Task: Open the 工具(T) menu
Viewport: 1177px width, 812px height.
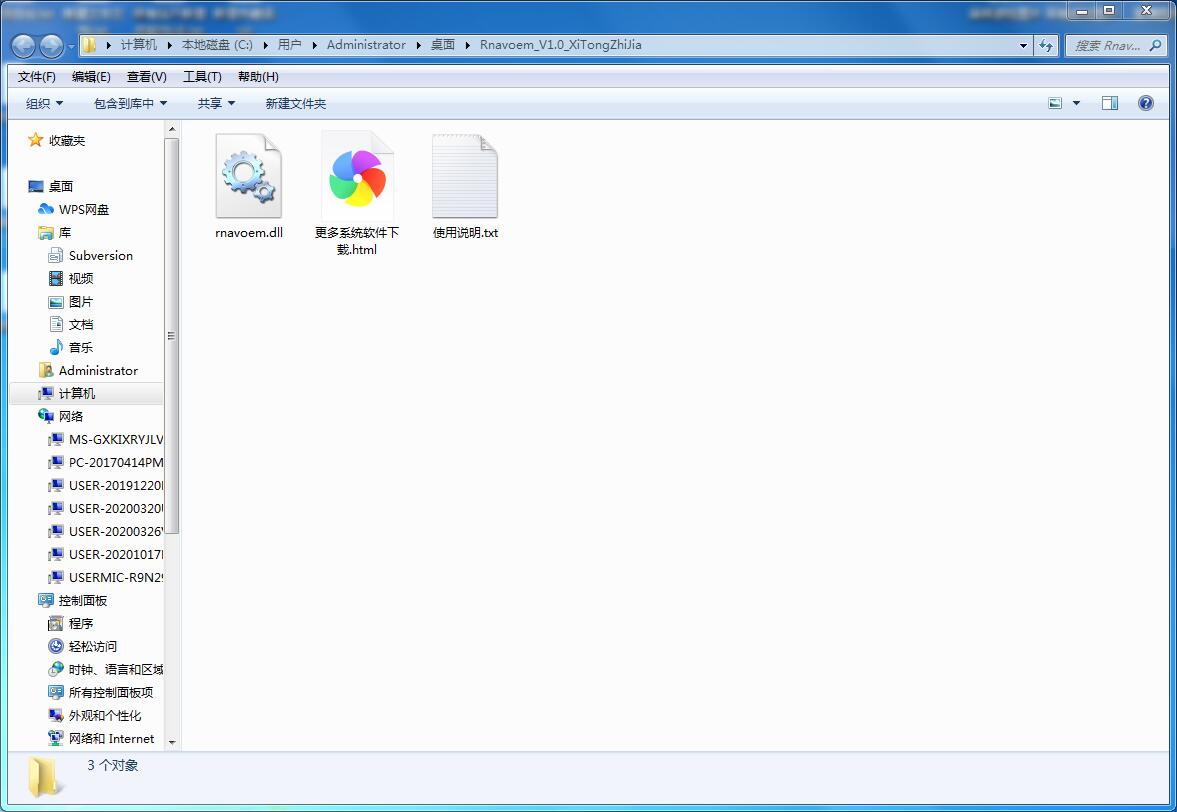Action: coord(202,77)
